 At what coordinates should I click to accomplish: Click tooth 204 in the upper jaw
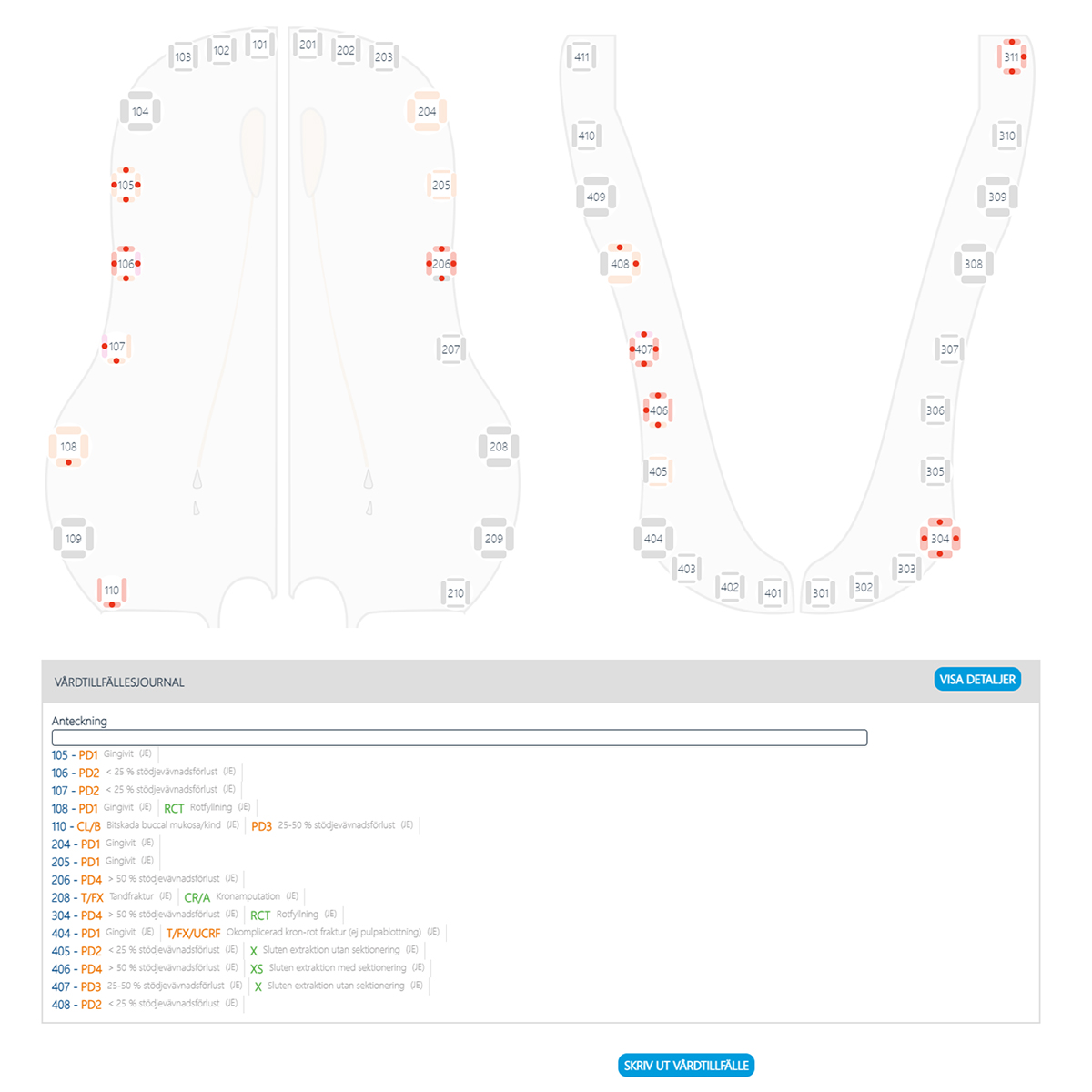tap(427, 111)
